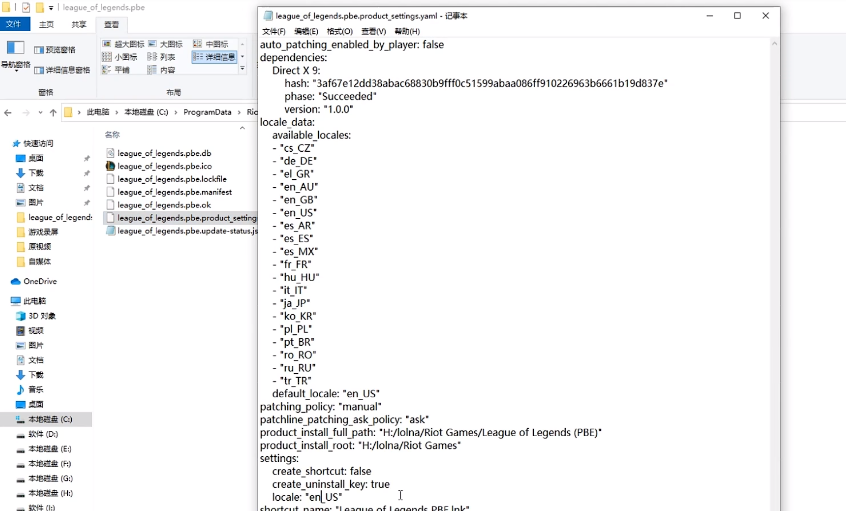
Task: Open pinned 下载 in quick access
Action: point(30,173)
